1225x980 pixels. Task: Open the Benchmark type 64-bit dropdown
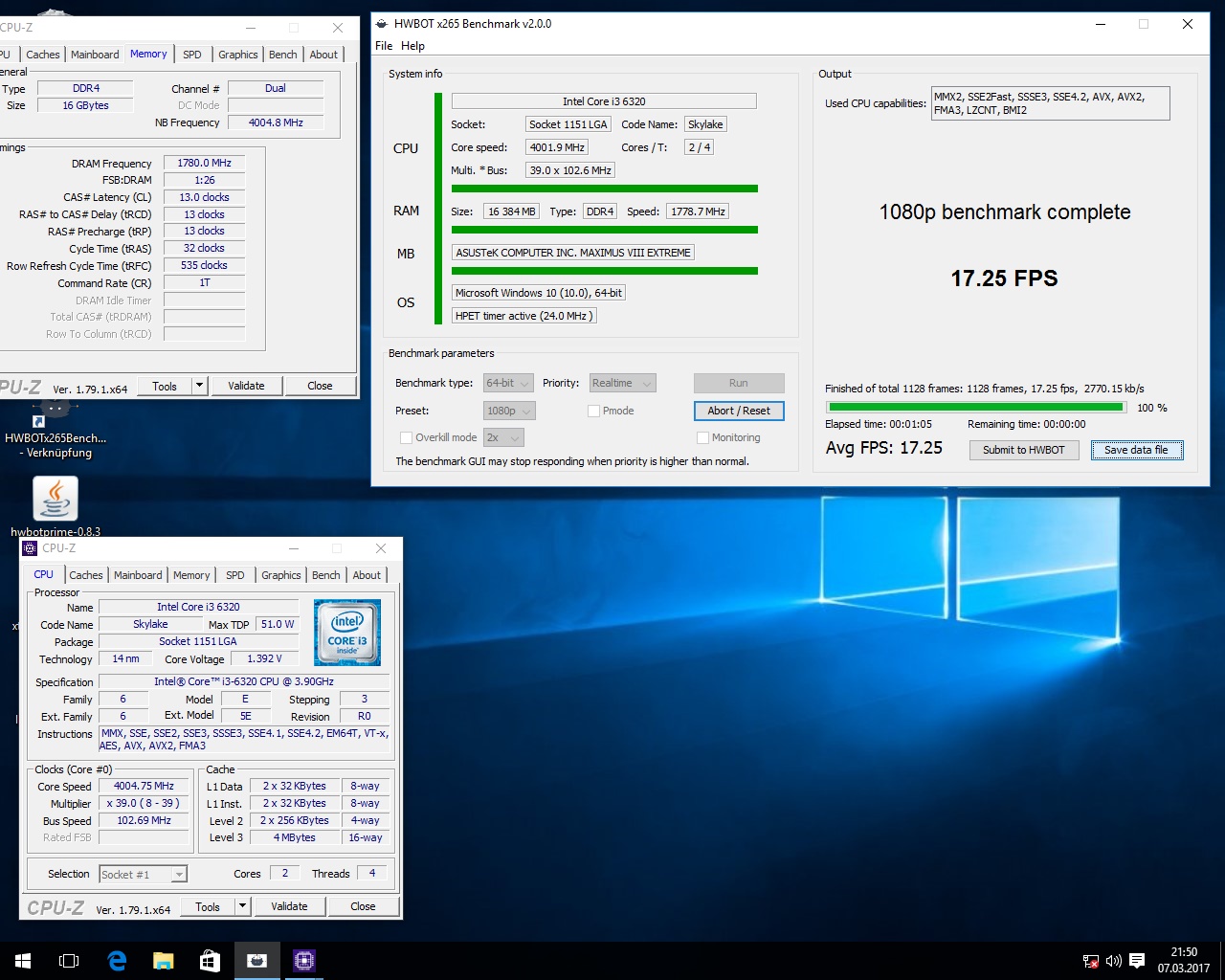tap(509, 383)
